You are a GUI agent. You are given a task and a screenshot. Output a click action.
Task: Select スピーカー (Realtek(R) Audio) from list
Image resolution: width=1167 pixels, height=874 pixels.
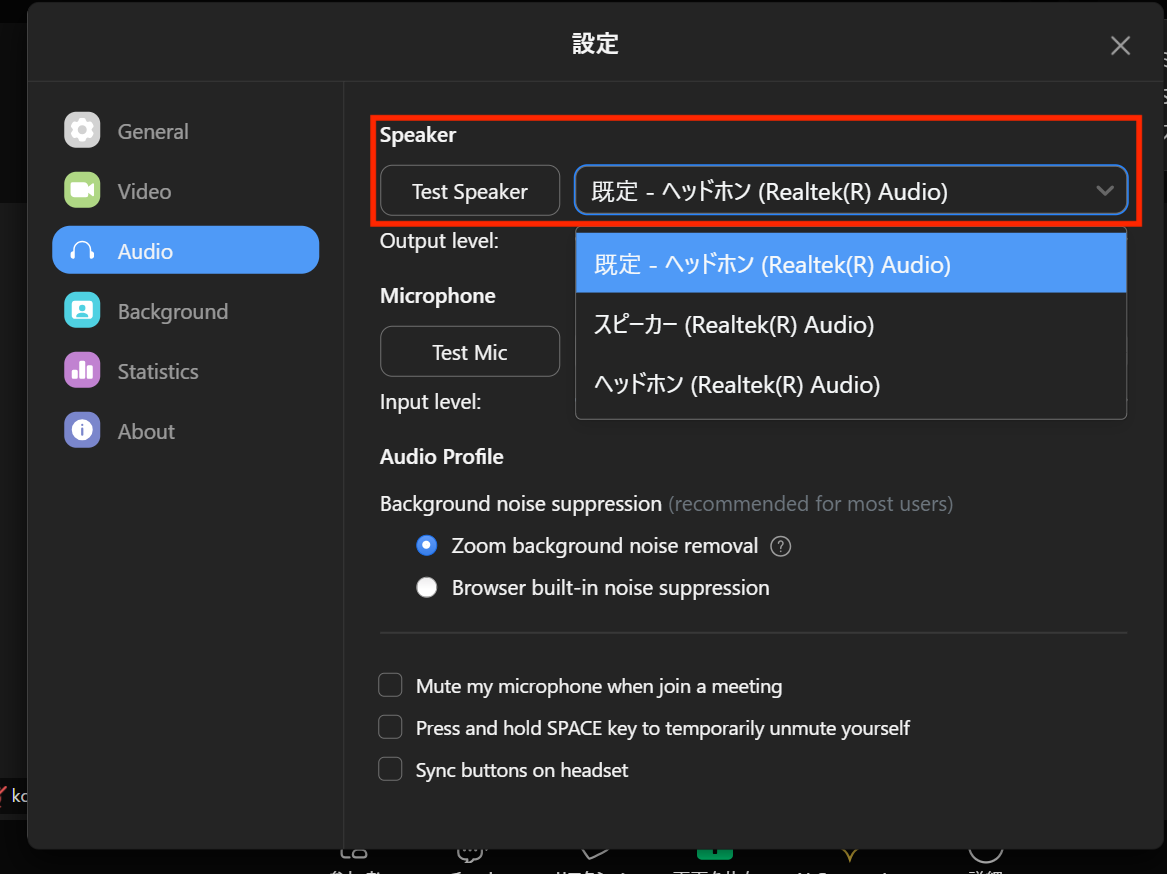734,325
